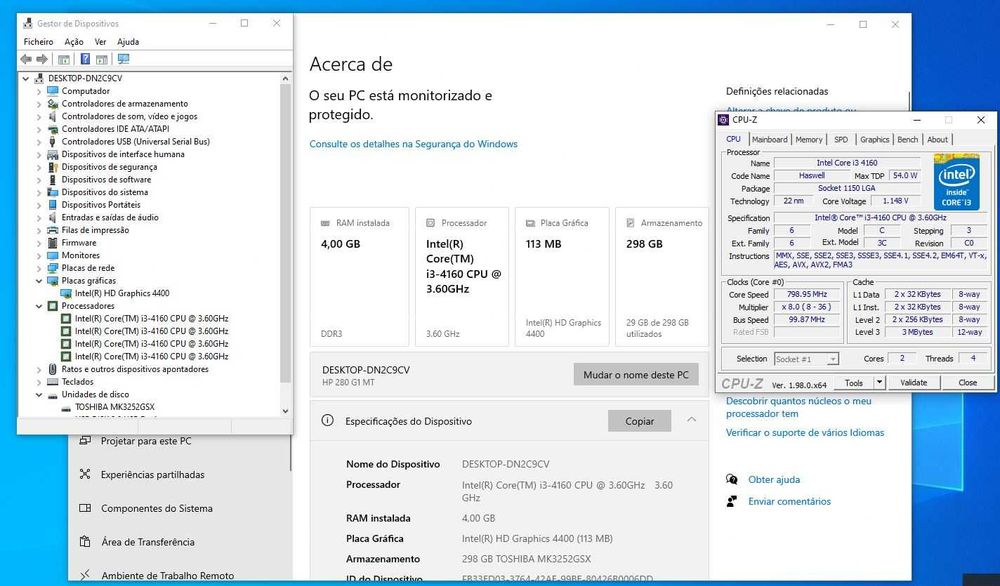1000x586 pixels.
Task: Click the Intel(R) HD Graphics 4400 device icon
Action: click(66, 293)
